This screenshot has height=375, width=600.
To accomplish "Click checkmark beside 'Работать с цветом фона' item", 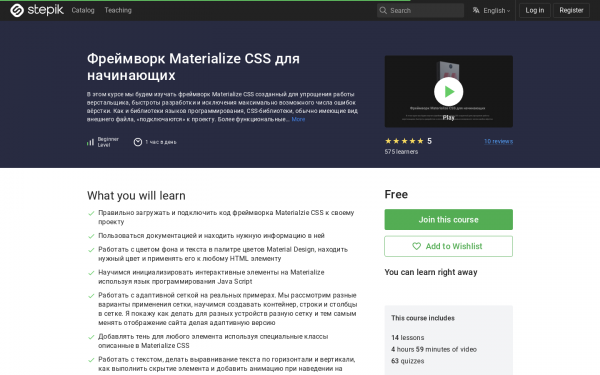I will click(91, 250).
